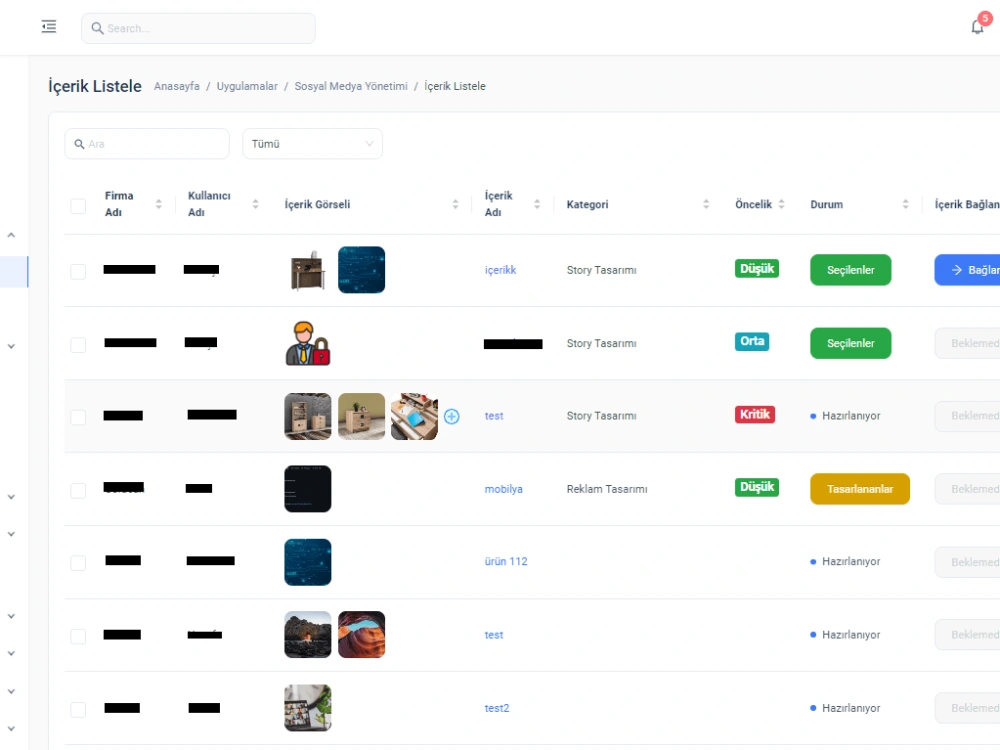Screen dimensions: 1000x750
Task: Click the Düşük badge in içerikk row
Action: (x=757, y=268)
